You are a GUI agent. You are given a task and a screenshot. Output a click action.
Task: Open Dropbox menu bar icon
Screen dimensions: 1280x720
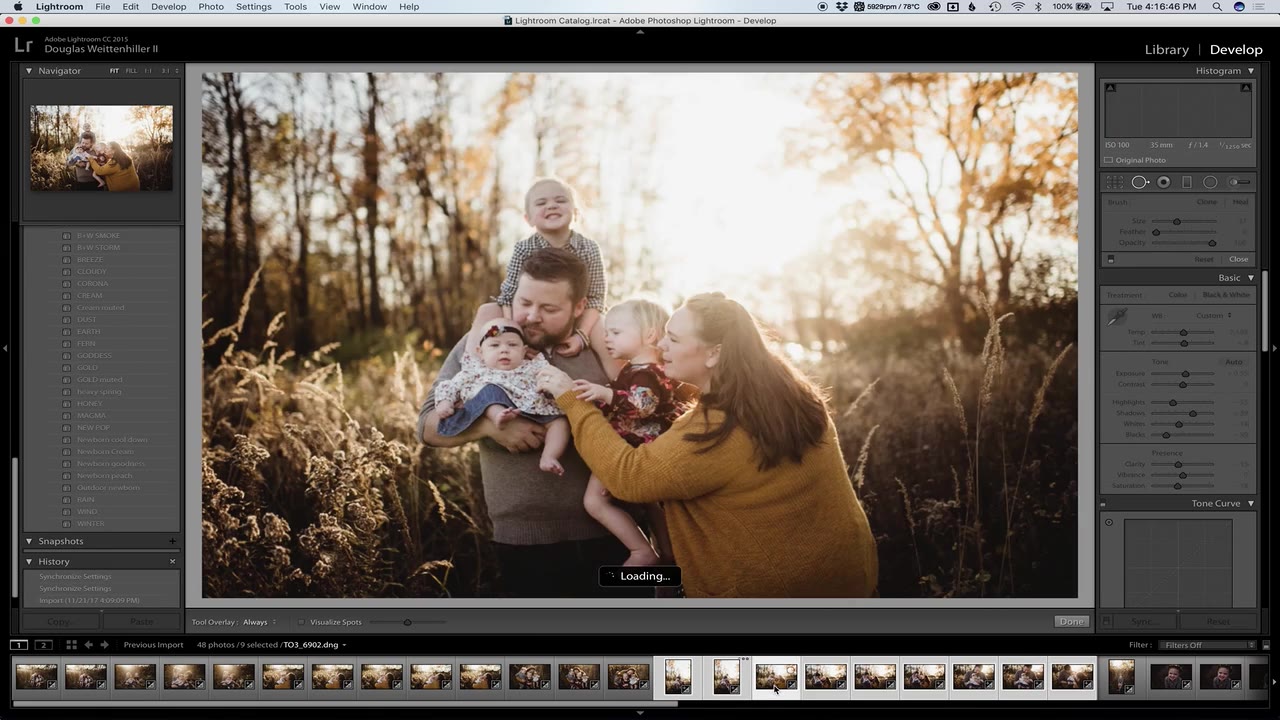click(843, 7)
